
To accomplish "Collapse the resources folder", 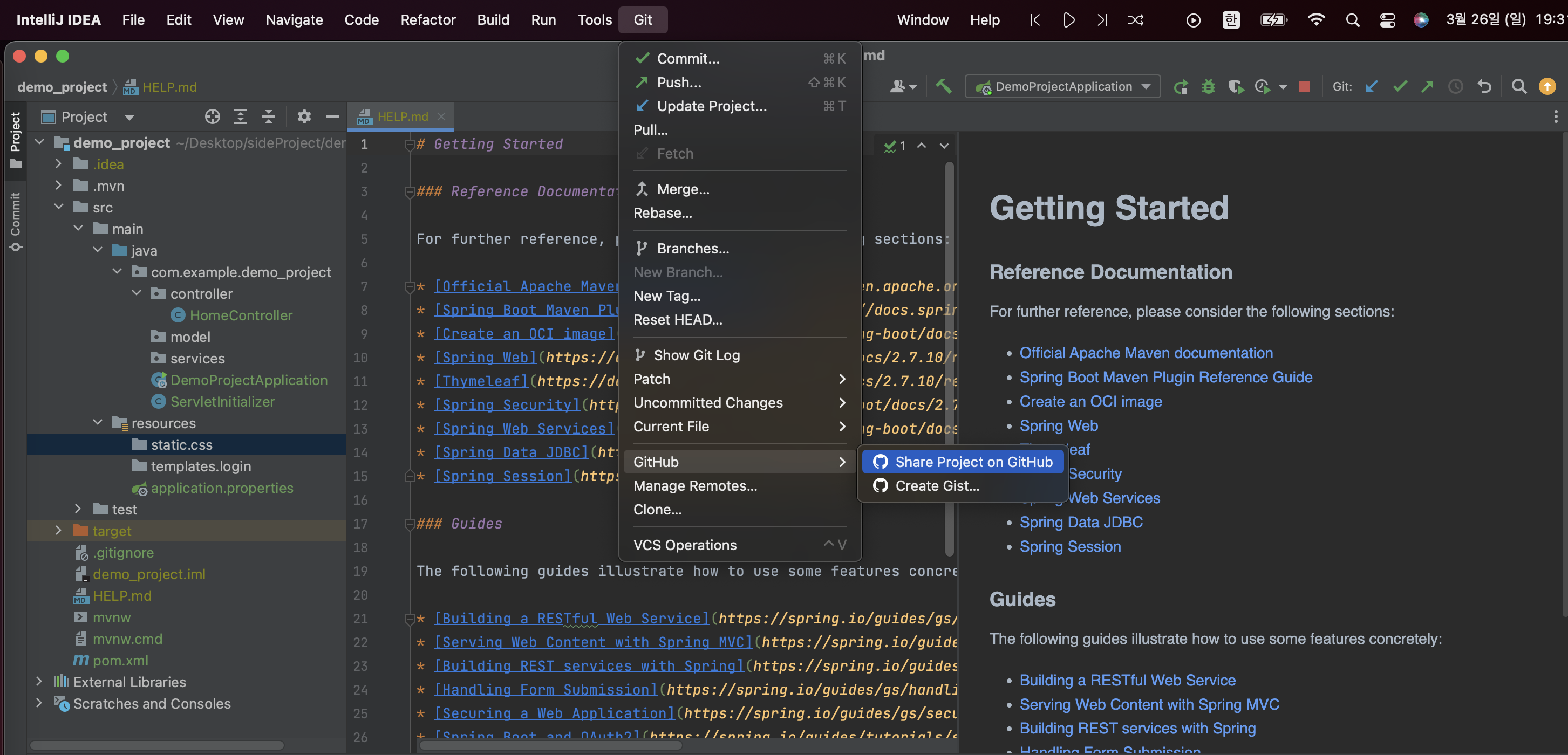I will point(97,422).
